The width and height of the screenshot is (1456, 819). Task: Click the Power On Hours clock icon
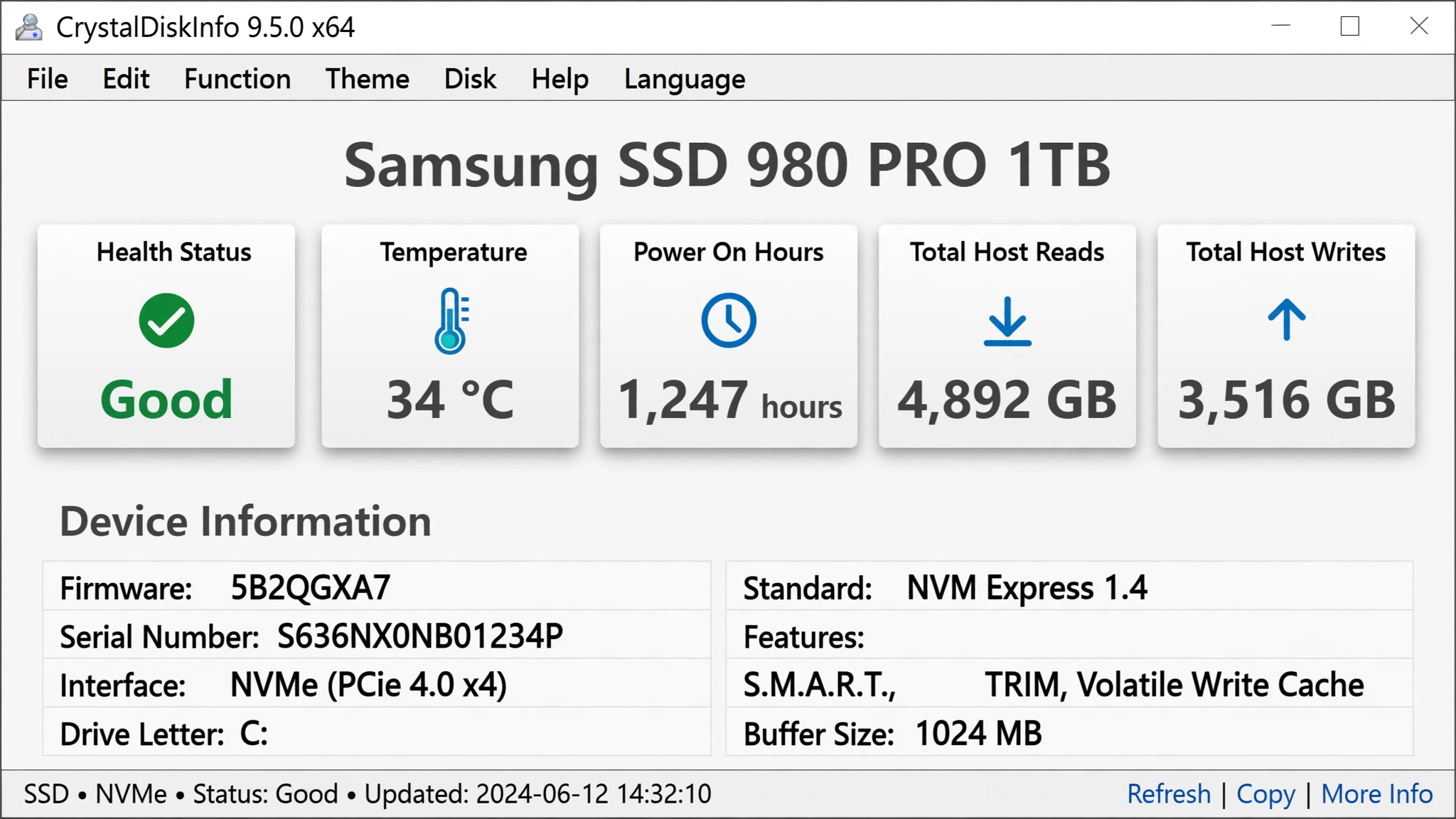(729, 320)
